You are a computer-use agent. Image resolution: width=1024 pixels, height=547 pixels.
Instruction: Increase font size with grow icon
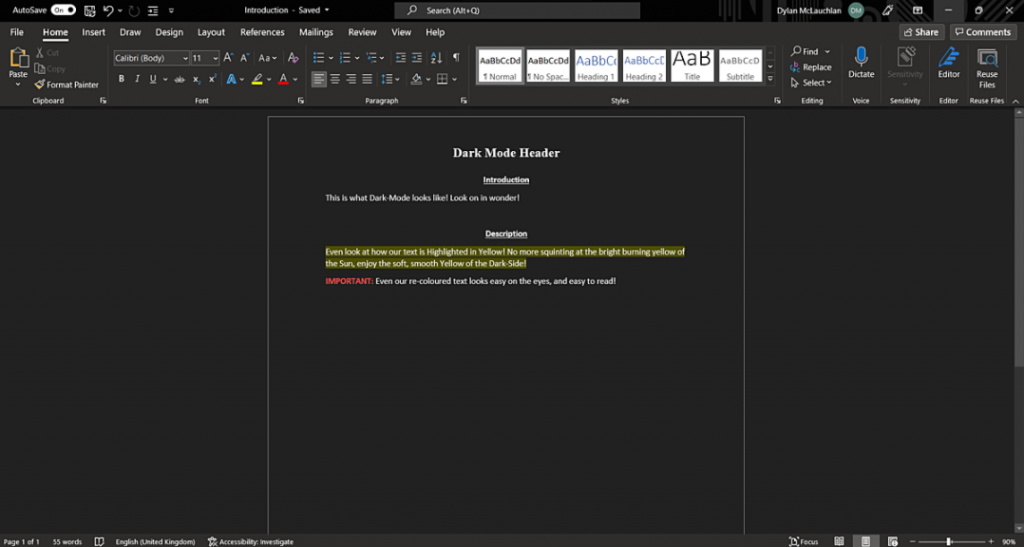(x=228, y=58)
